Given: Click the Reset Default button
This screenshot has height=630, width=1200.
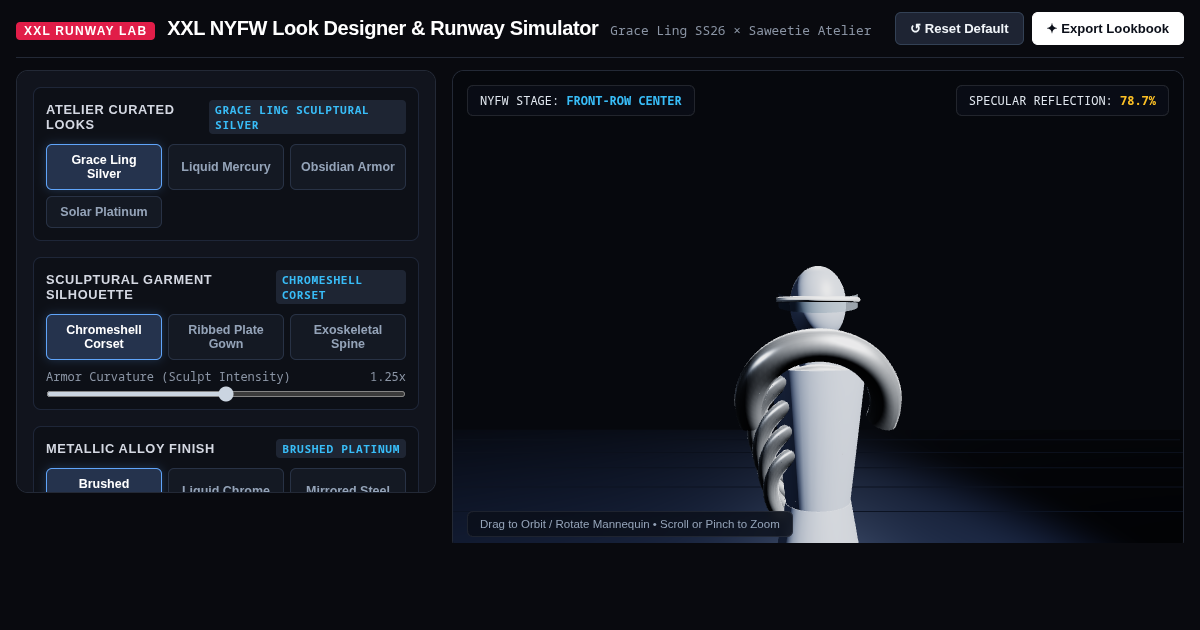Looking at the screenshot, I should pos(959,28).
